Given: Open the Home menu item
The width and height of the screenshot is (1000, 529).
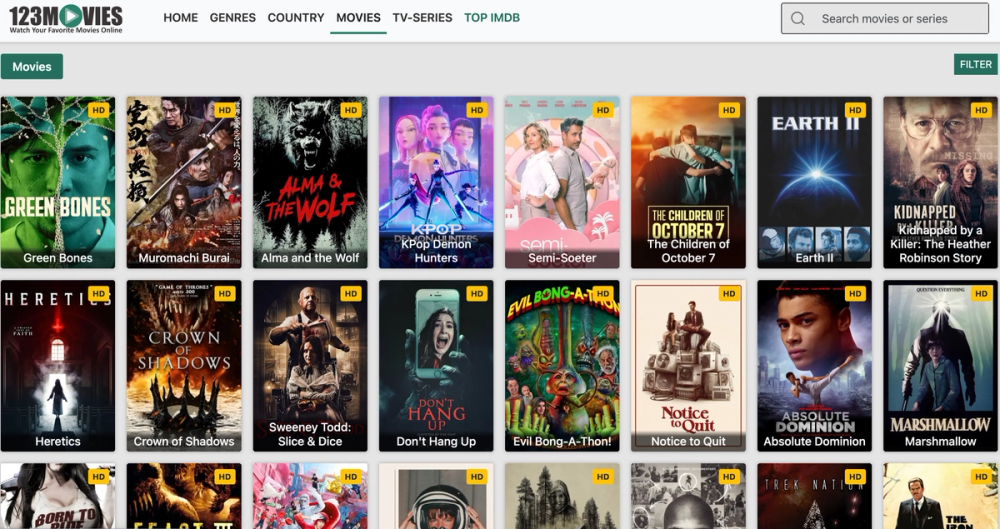Looking at the screenshot, I should [180, 18].
